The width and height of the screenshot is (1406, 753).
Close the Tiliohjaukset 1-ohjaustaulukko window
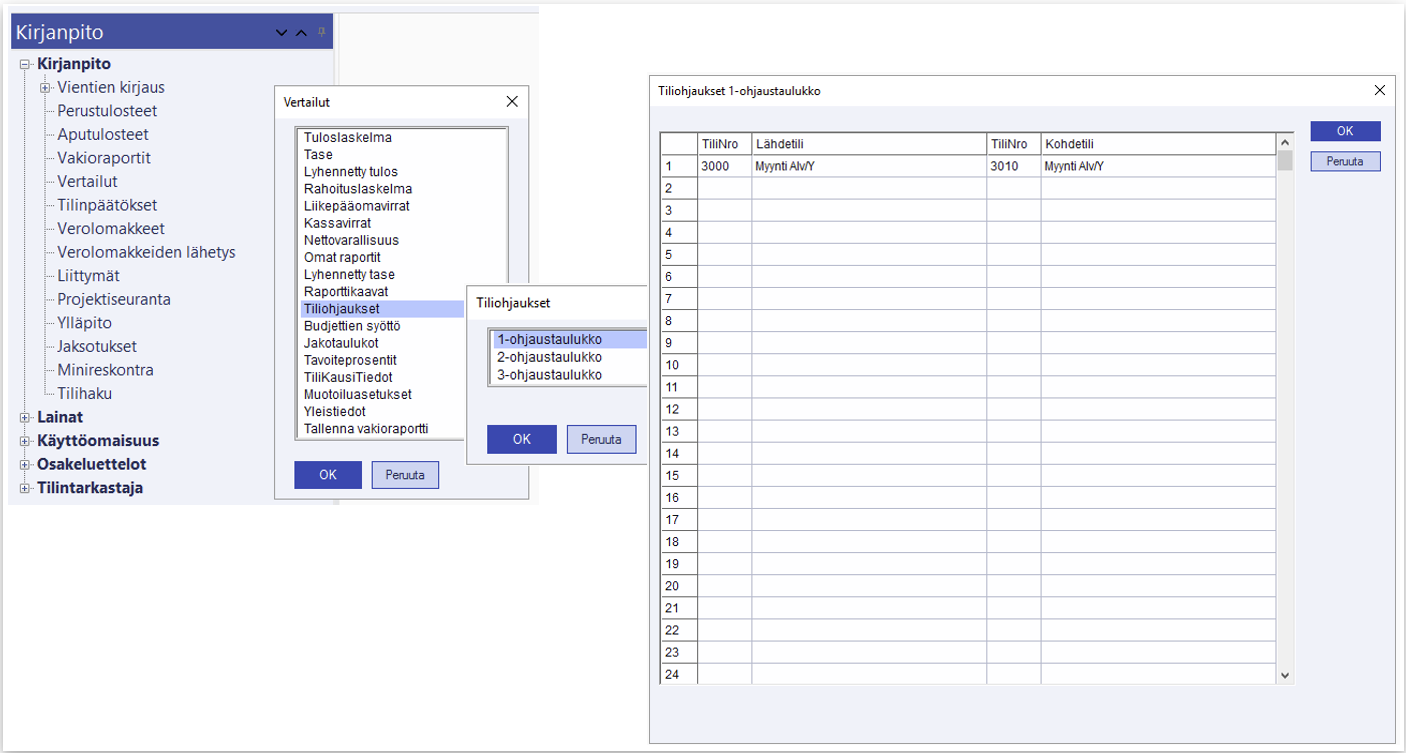tap(1380, 90)
